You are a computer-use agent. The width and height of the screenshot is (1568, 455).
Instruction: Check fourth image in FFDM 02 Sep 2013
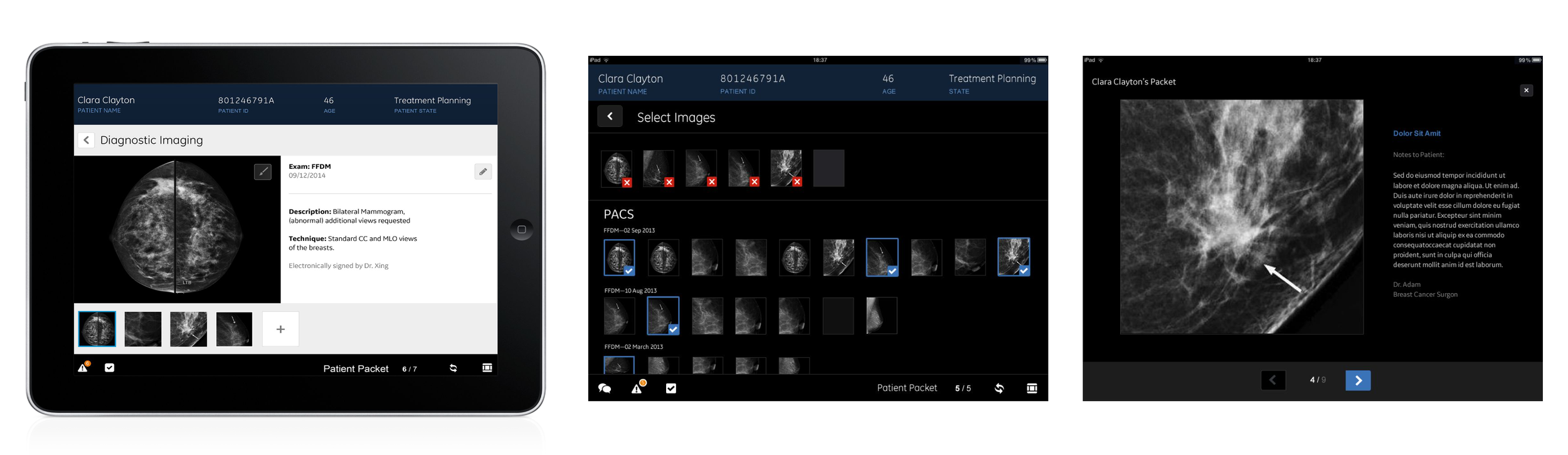click(x=751, y=257)
